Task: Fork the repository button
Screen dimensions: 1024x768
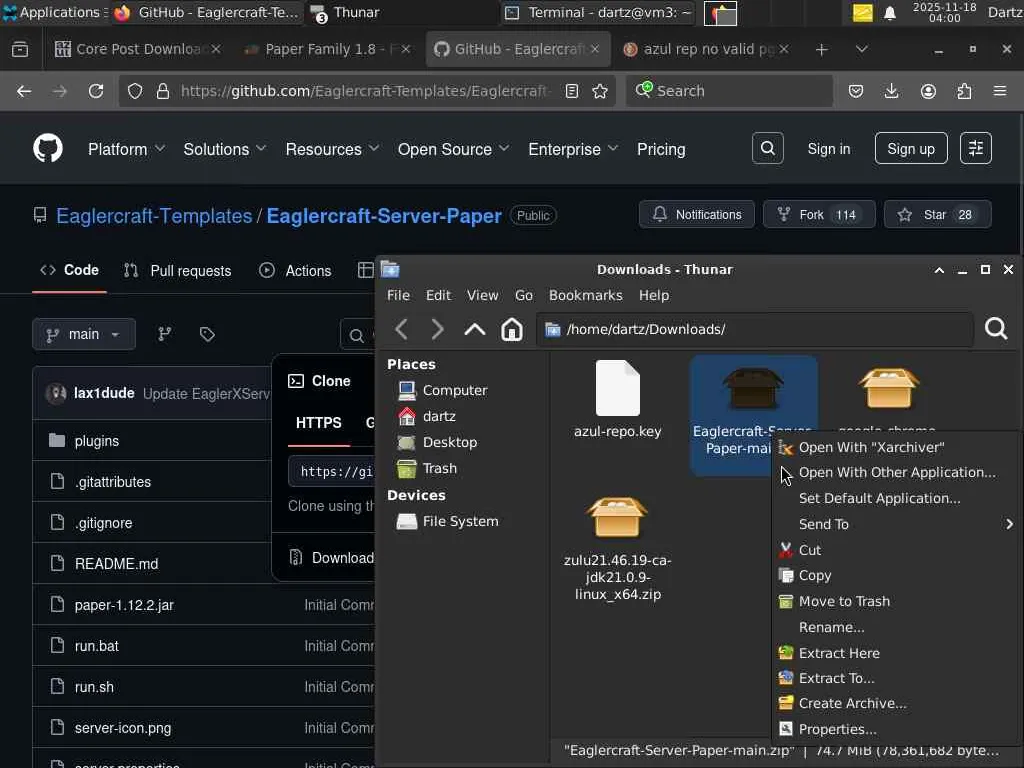Action: pyautogui.click(x=819, y=215)
